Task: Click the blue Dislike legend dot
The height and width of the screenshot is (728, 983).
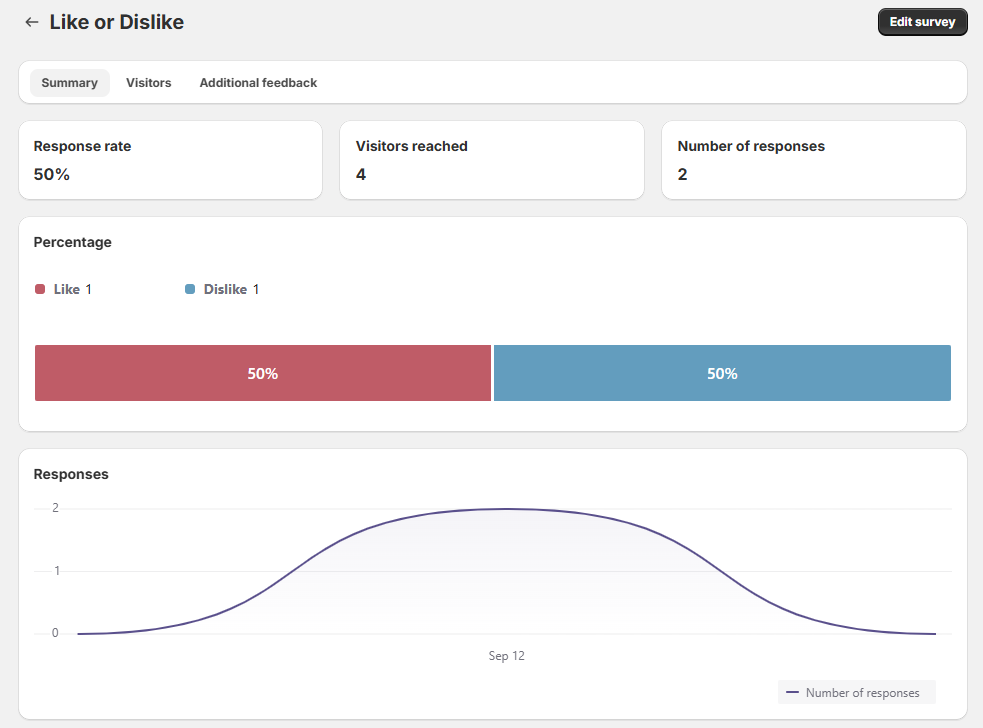Action: coord(190,289)
